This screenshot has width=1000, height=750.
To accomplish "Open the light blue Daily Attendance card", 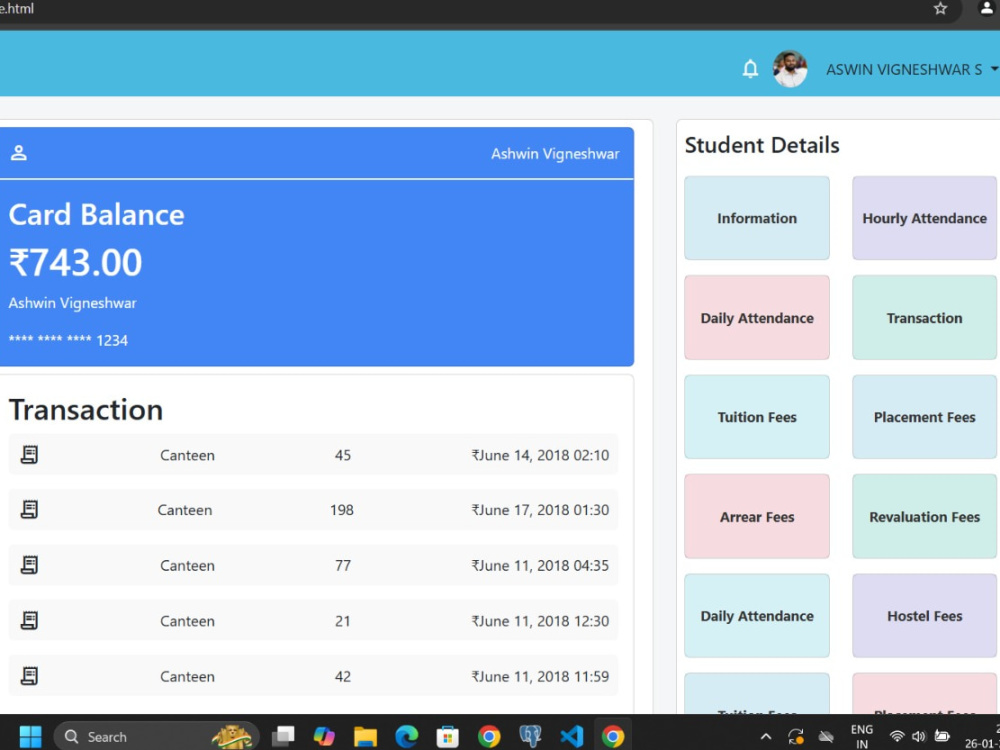I will [757, 616].
